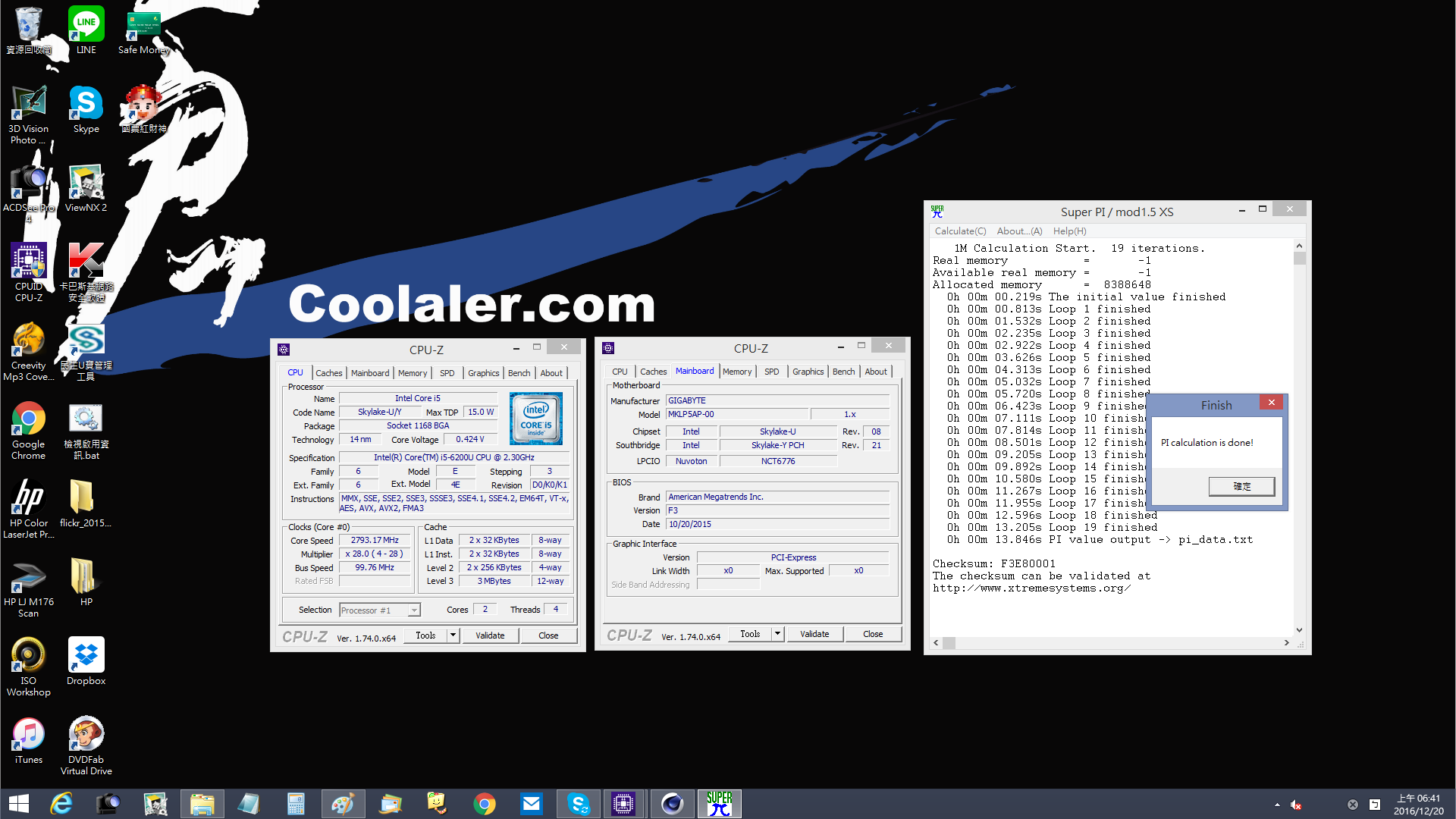Screen dimensions: 1456x819
Task: Click the taskbar clock and date
Action: pos(1418,805)
